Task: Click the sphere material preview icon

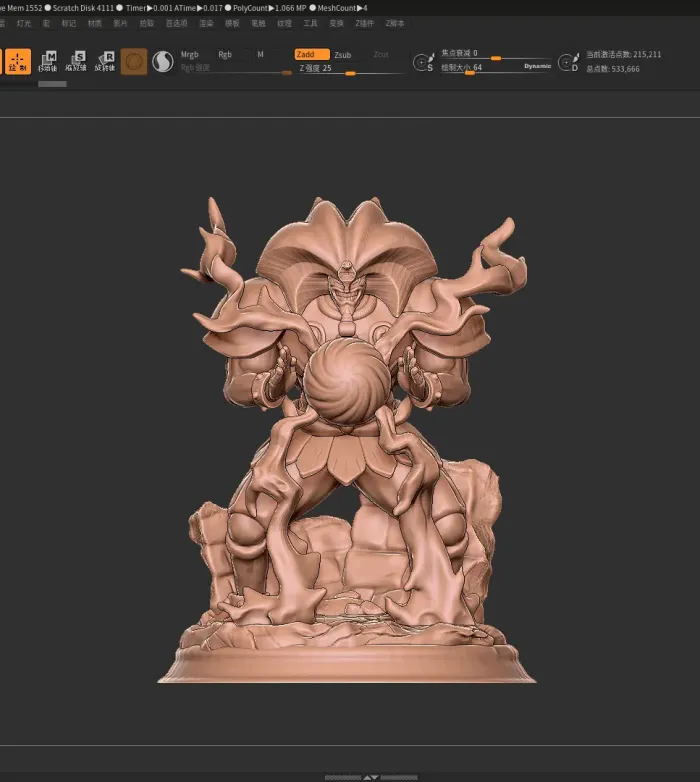Action: 163,61
